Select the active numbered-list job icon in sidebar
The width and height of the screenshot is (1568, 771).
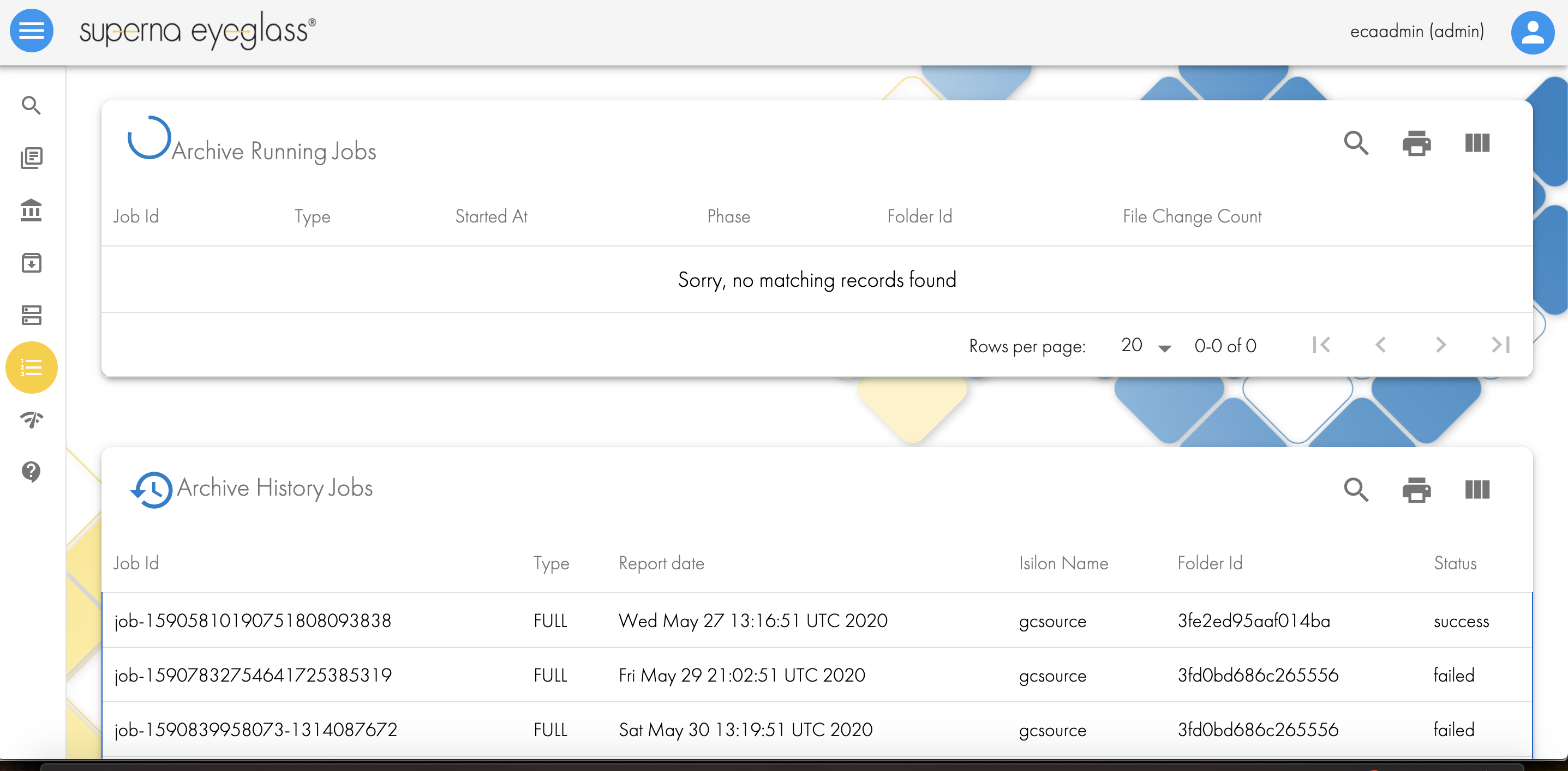coord(31,367)
